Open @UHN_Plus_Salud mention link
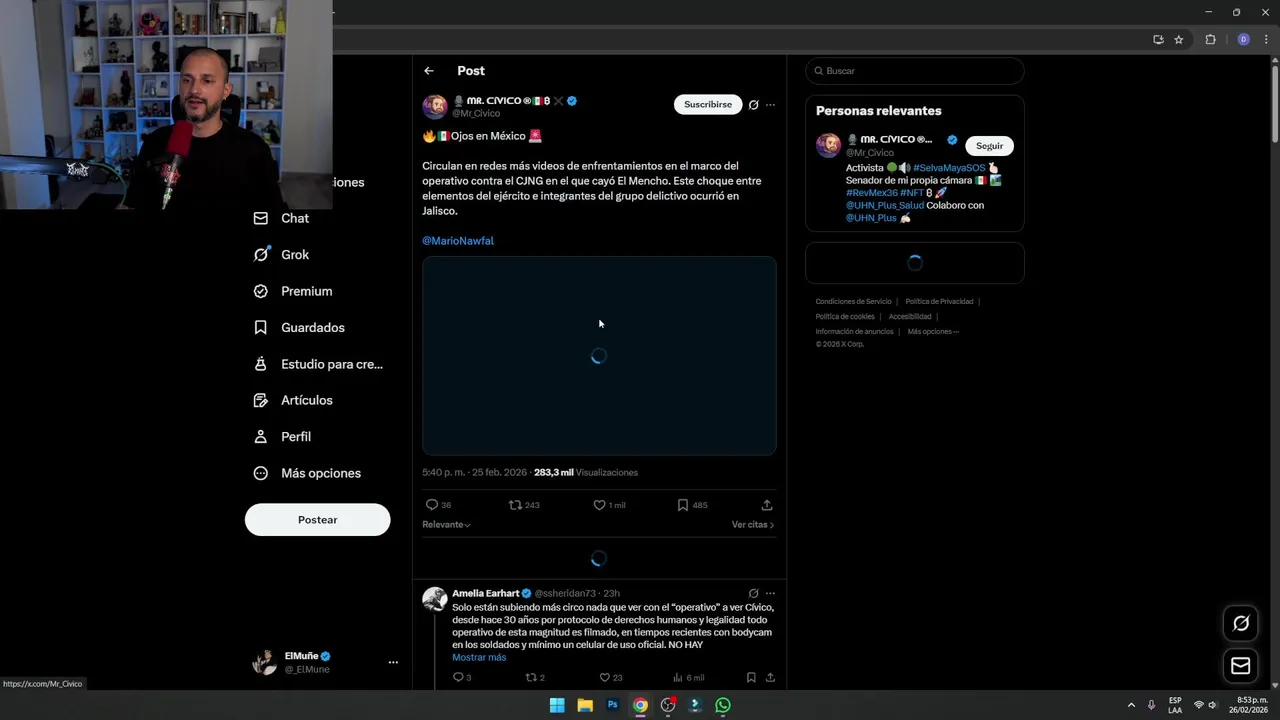Image resolution: width=1280 pixels, height=720 pixels. tap(885, 205)
